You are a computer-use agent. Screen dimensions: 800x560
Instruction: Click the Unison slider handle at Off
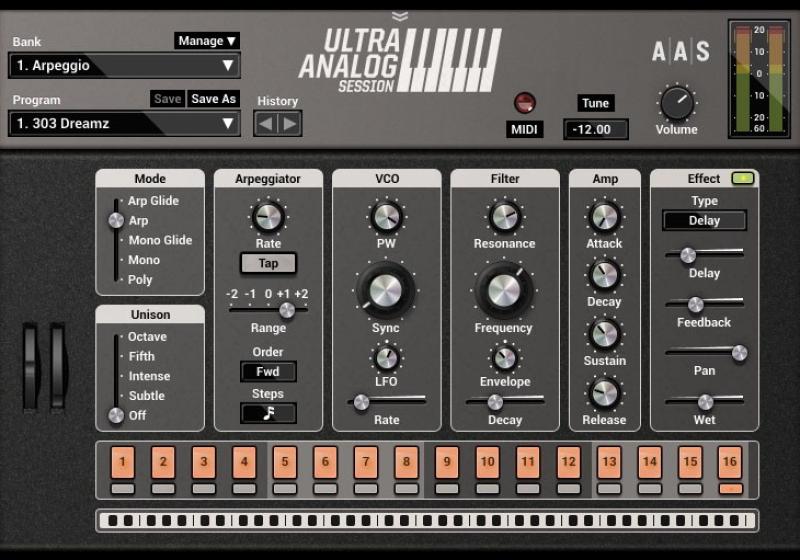click(x=116, y=416)
